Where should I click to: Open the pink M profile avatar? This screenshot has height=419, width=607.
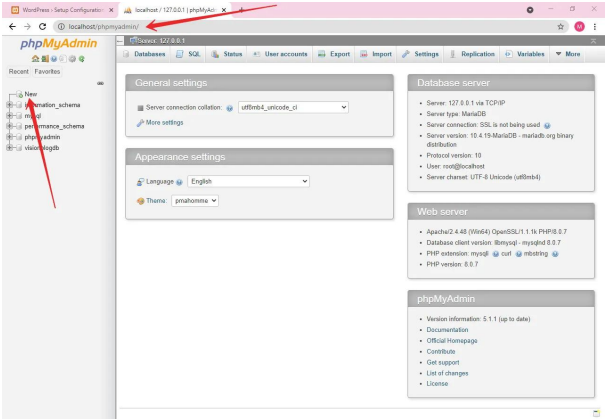579,26
